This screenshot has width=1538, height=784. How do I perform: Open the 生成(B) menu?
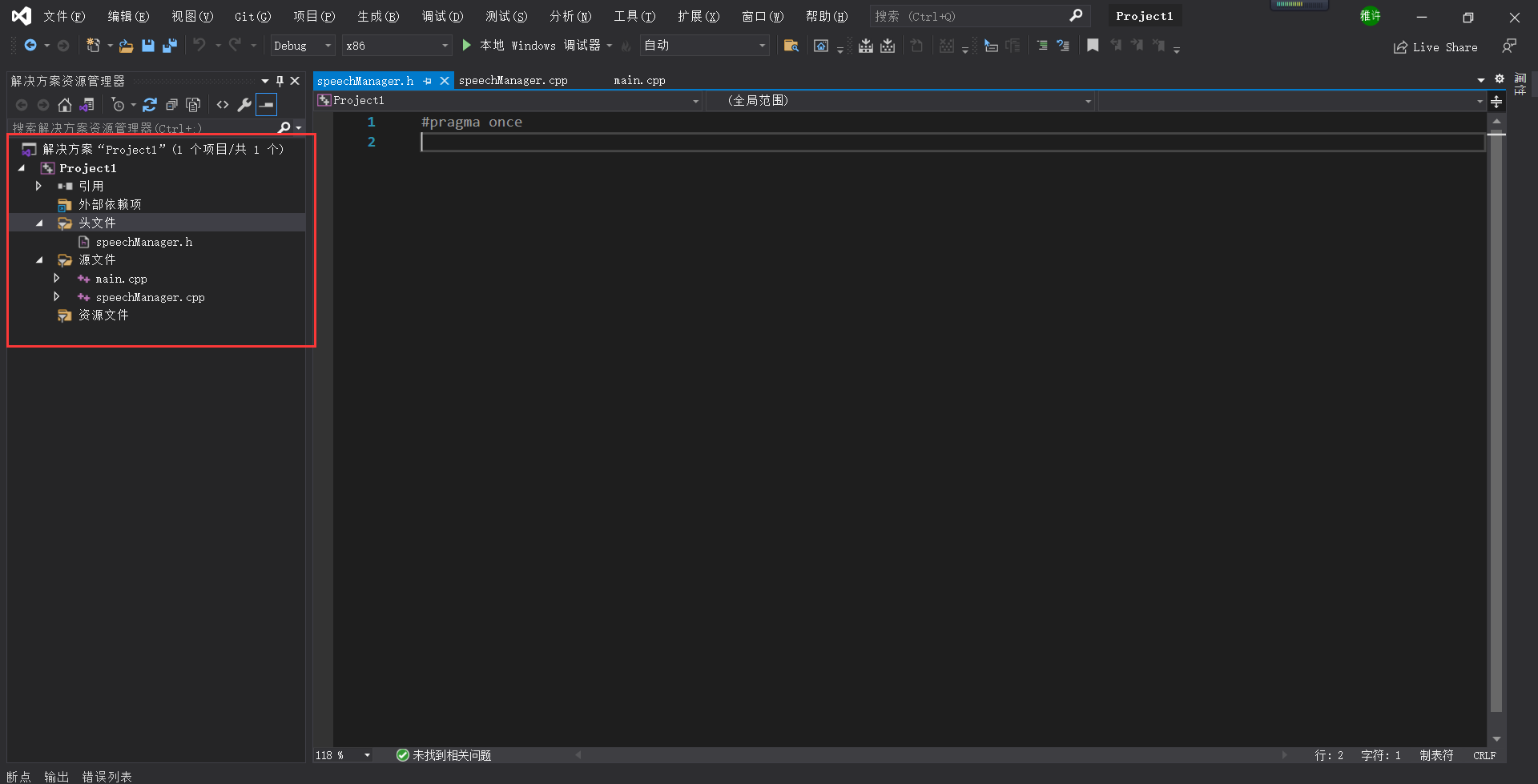click(378, 16)
